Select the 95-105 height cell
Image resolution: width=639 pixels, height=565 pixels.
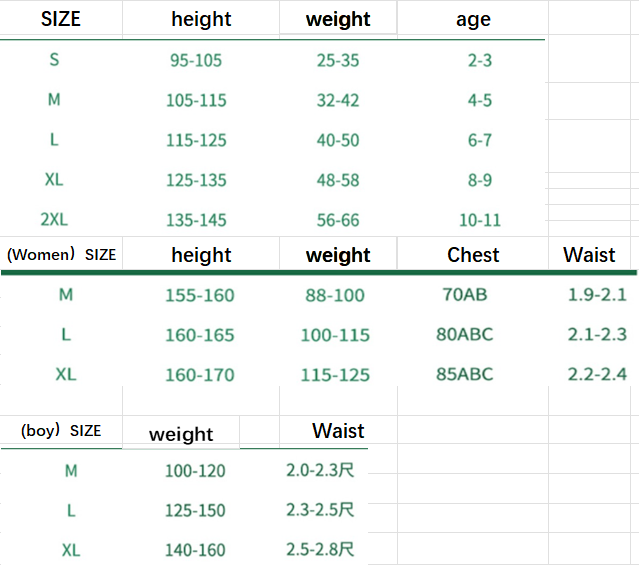[x=196, y=60]
